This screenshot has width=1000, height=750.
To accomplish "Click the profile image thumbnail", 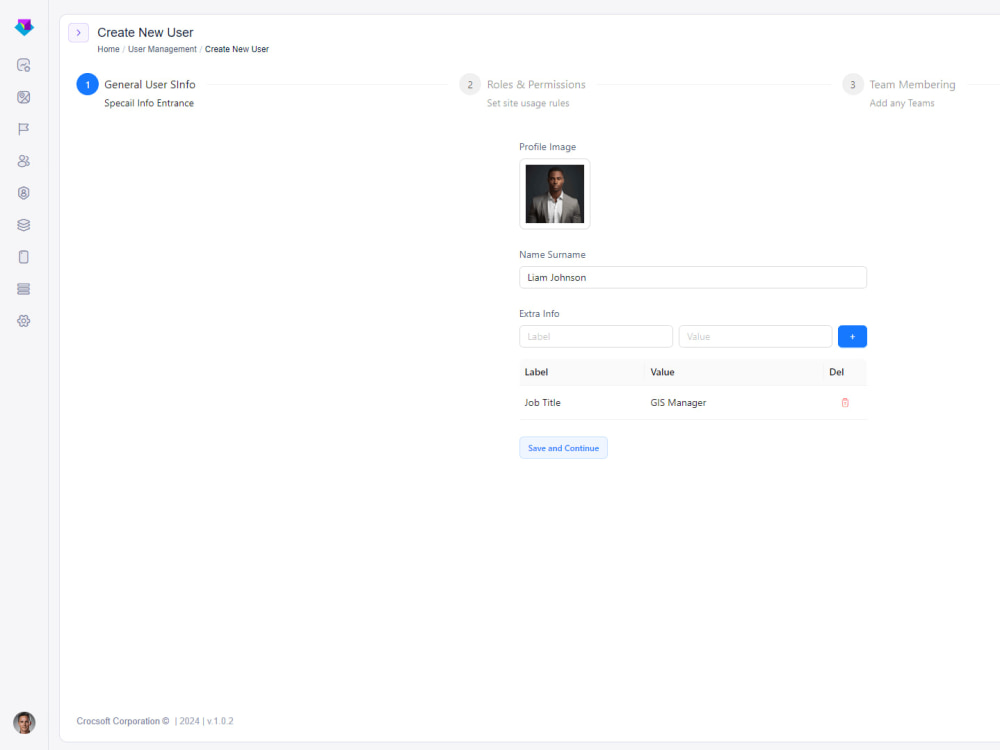I will click(x=554, y=194).
